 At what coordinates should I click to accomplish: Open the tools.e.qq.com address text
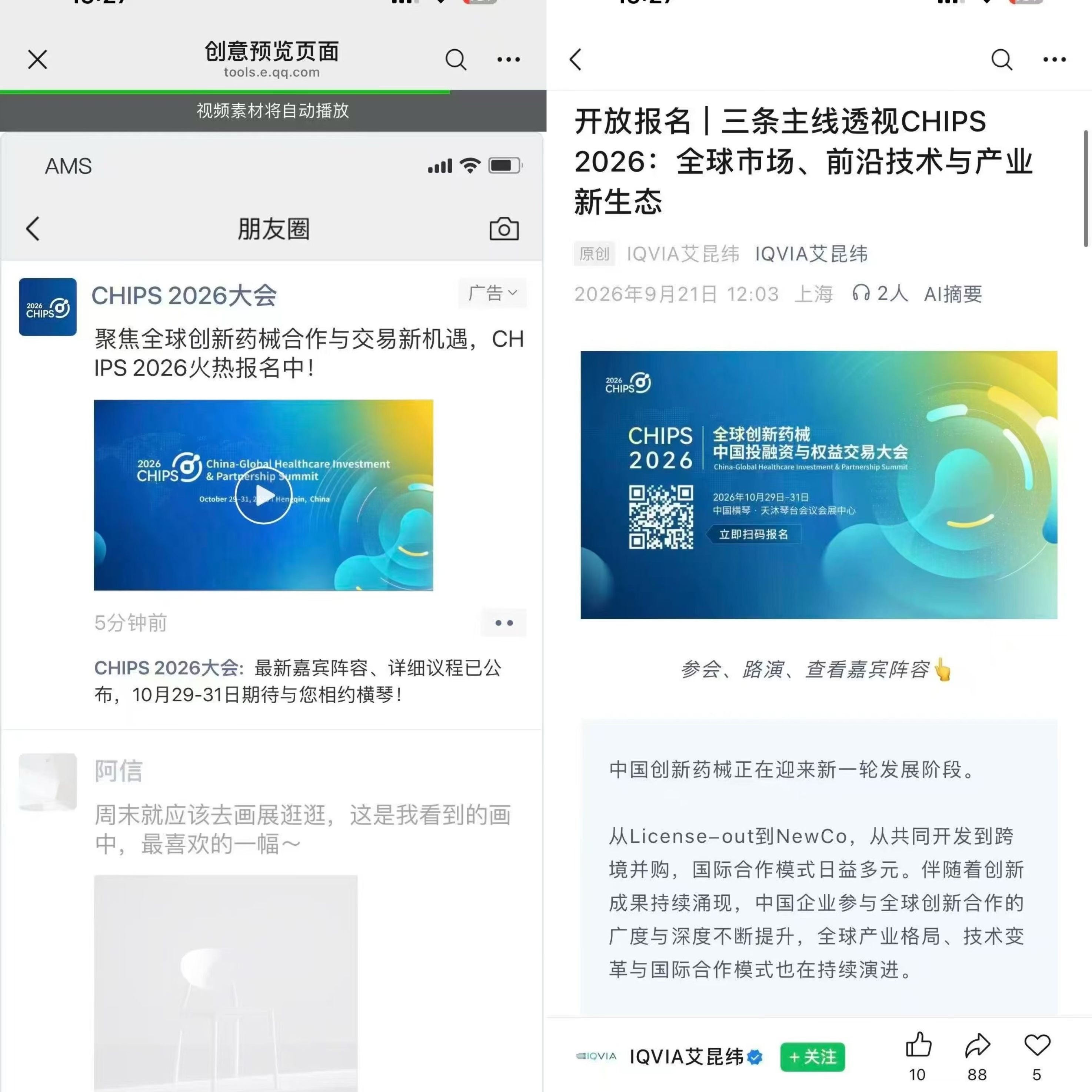tap(272, 72)
